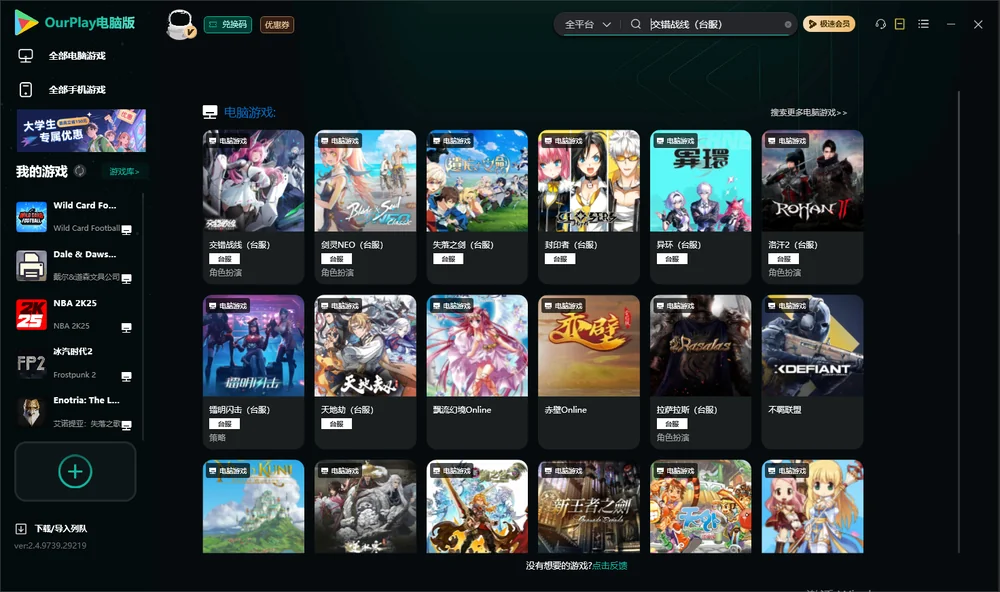Screen dimensions: 1000x592
Task: Open Enotria: The Last Song icon
Action: (x=31, y=412)
